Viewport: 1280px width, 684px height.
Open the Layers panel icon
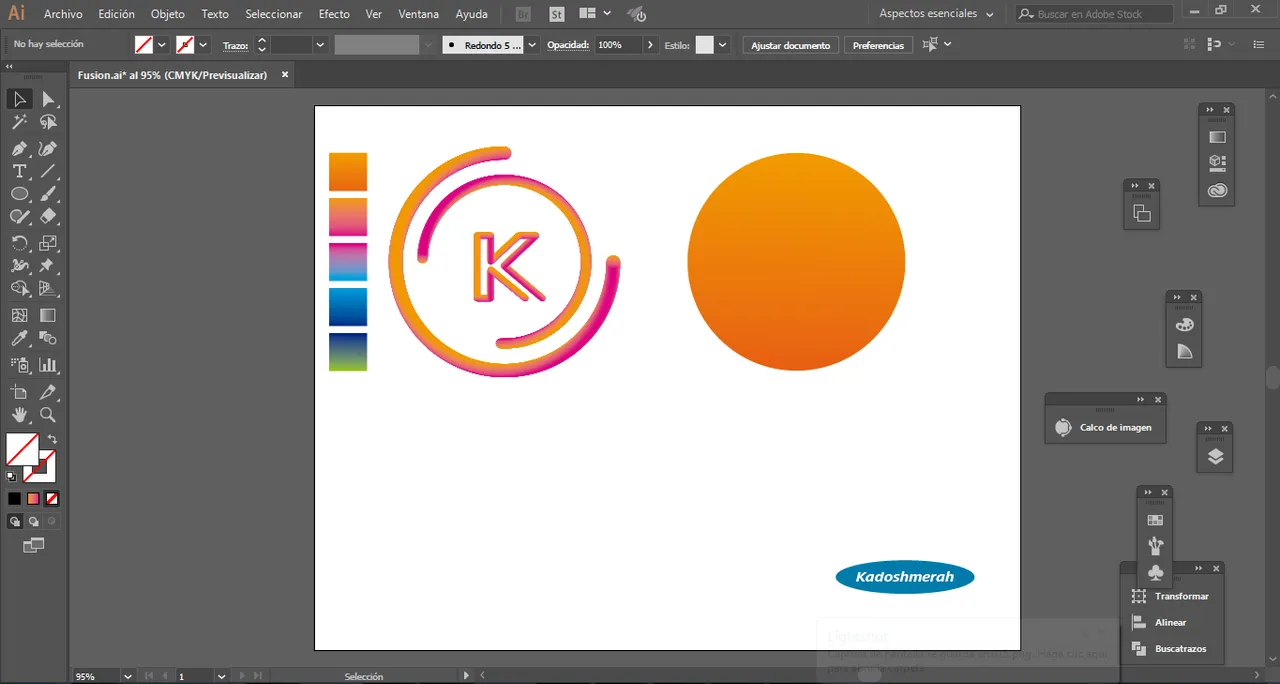click(1215, 457)
